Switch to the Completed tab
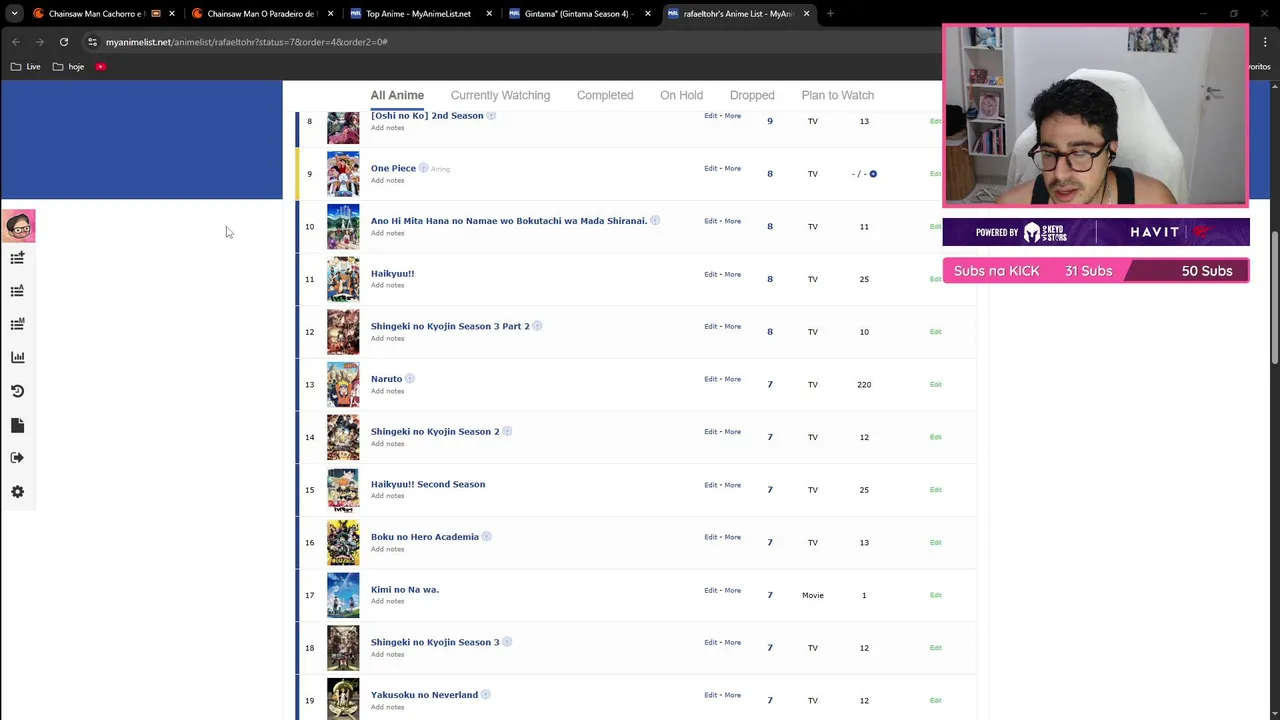This screenshot has width=1280, height=720. pyautogui.click(x=605, y=95)
